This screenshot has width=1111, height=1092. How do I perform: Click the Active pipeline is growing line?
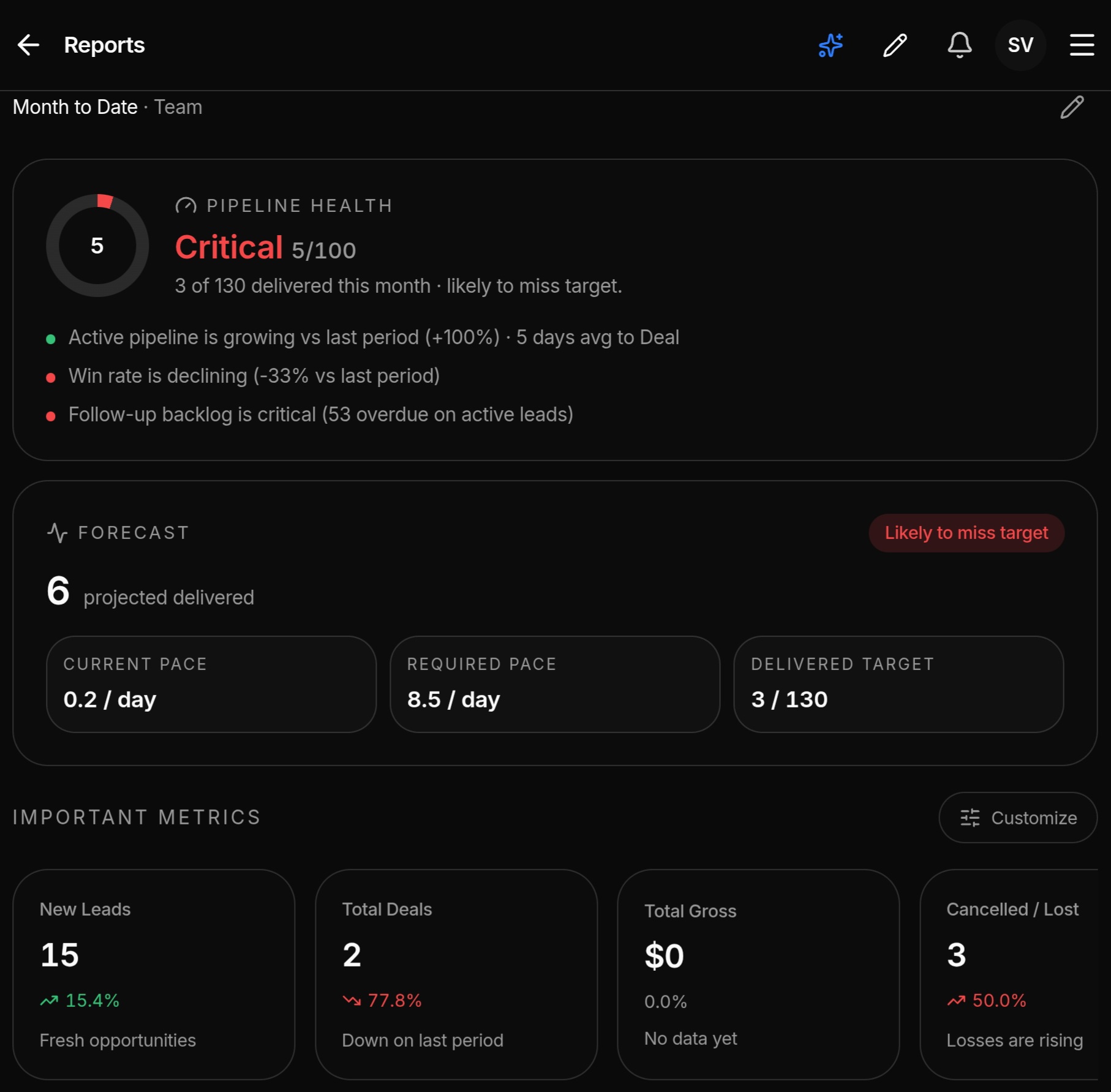pos(374,337)
